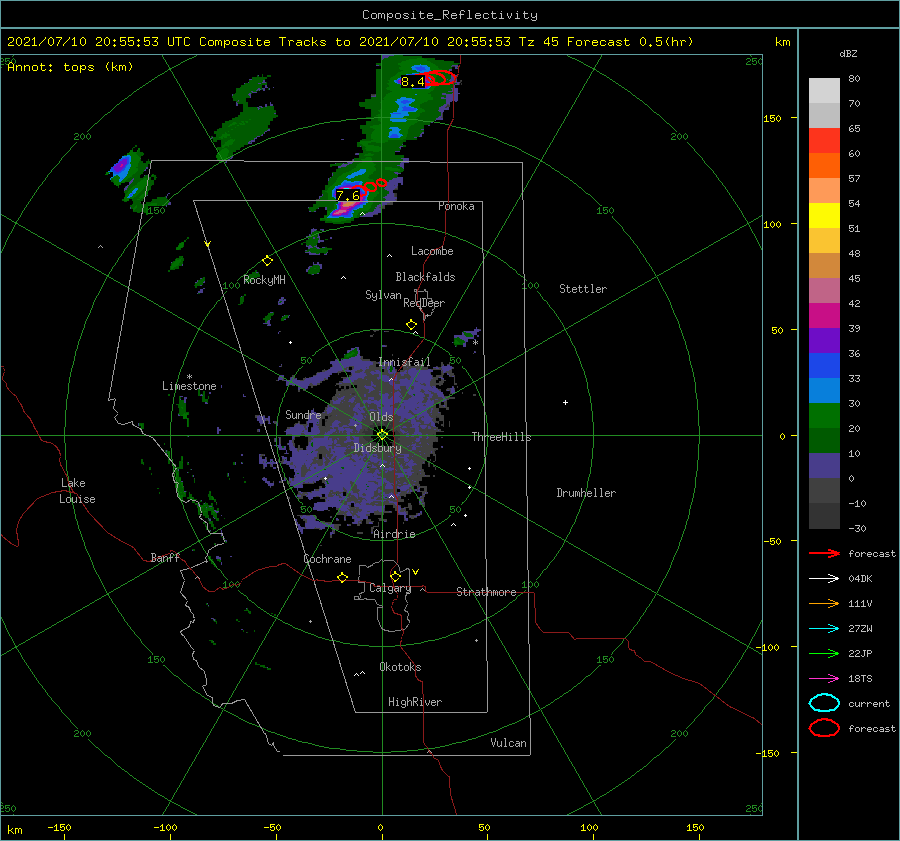The image size is (900, 841).
Task: Click the Calgary city label
Action: (390, 588)
